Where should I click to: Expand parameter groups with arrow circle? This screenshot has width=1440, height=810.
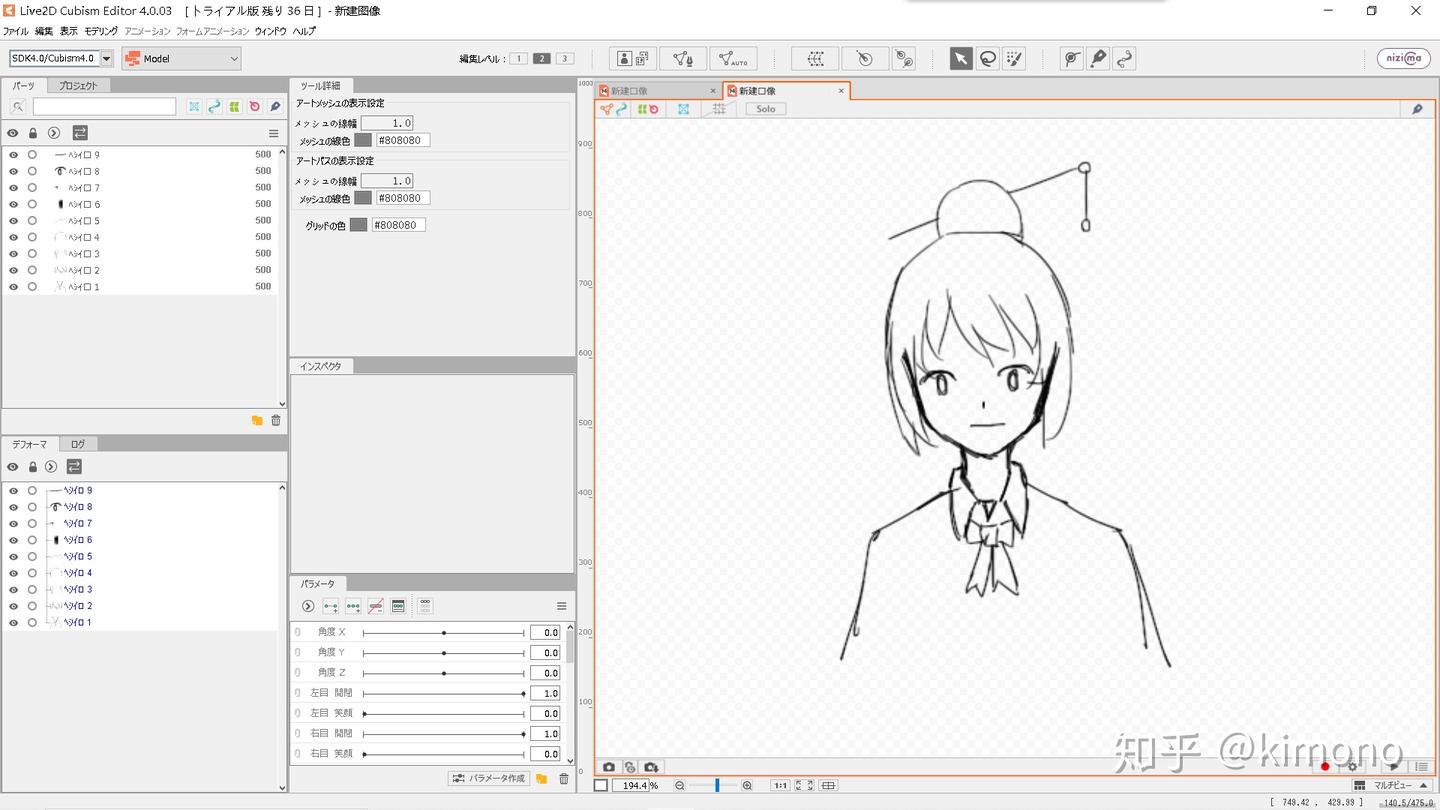[x=308, y=607]
